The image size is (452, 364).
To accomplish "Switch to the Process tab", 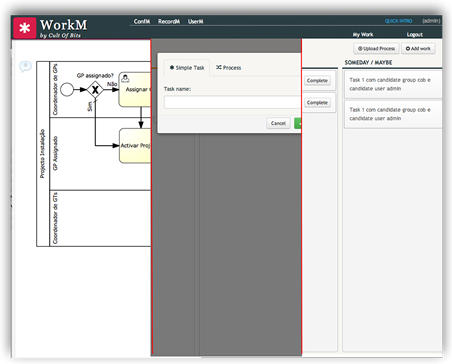I will pos(228,68).
